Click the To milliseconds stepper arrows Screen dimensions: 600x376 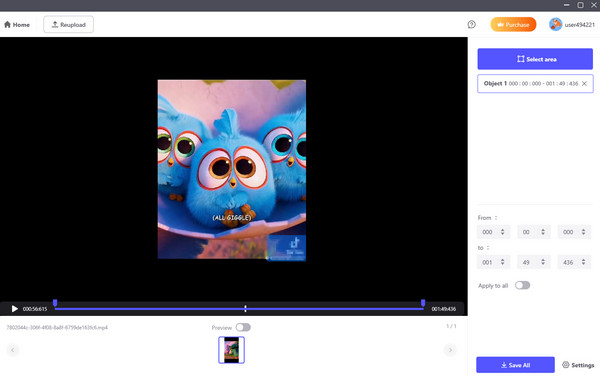583,262
